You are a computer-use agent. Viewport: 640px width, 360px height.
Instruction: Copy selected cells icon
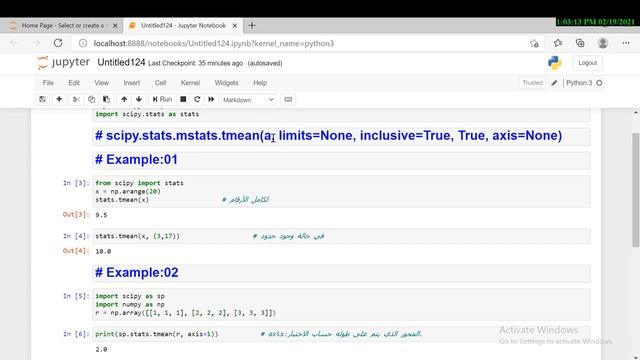(x=91, y=99)
